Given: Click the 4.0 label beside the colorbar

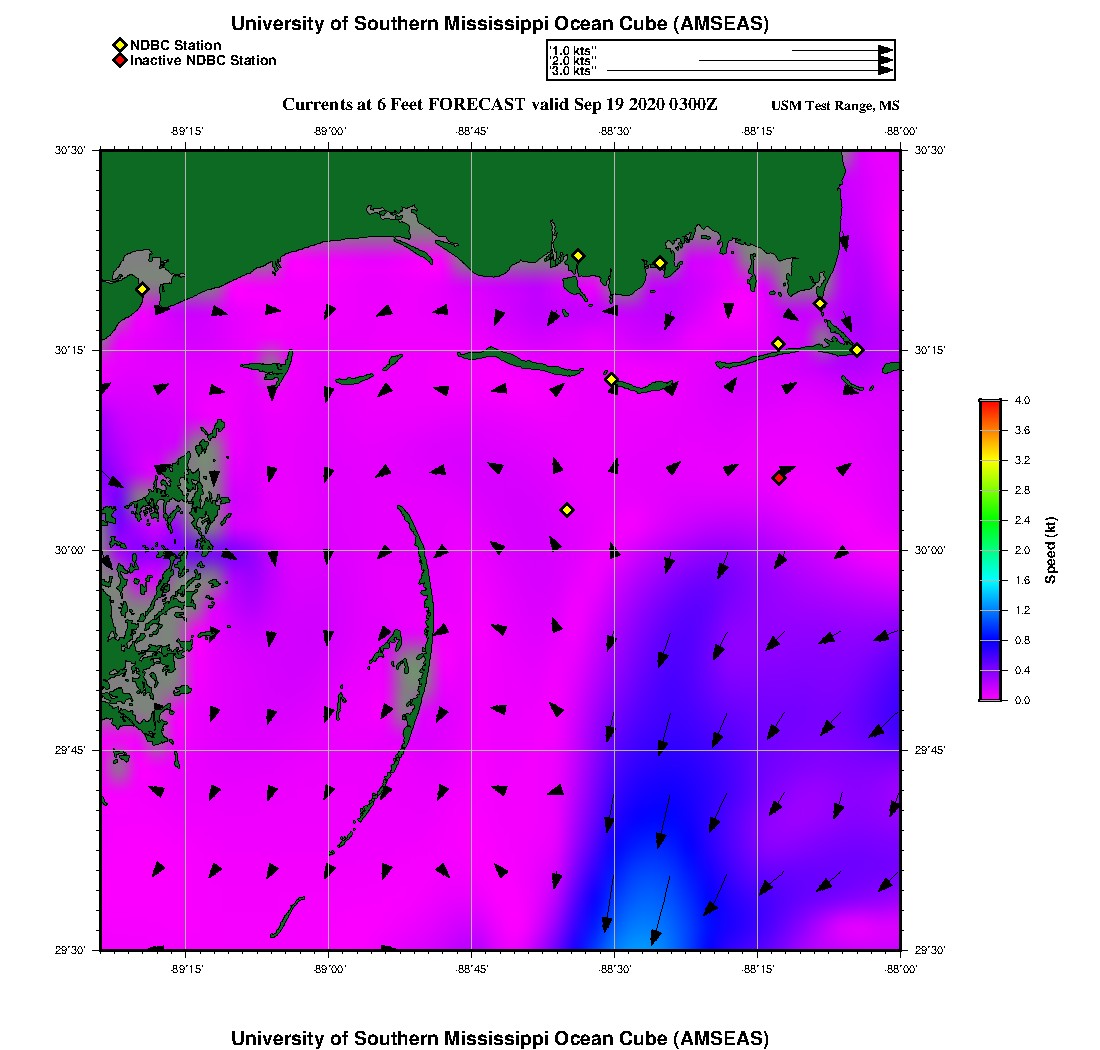Looking at the screenshot, I should click(1022, 400).
